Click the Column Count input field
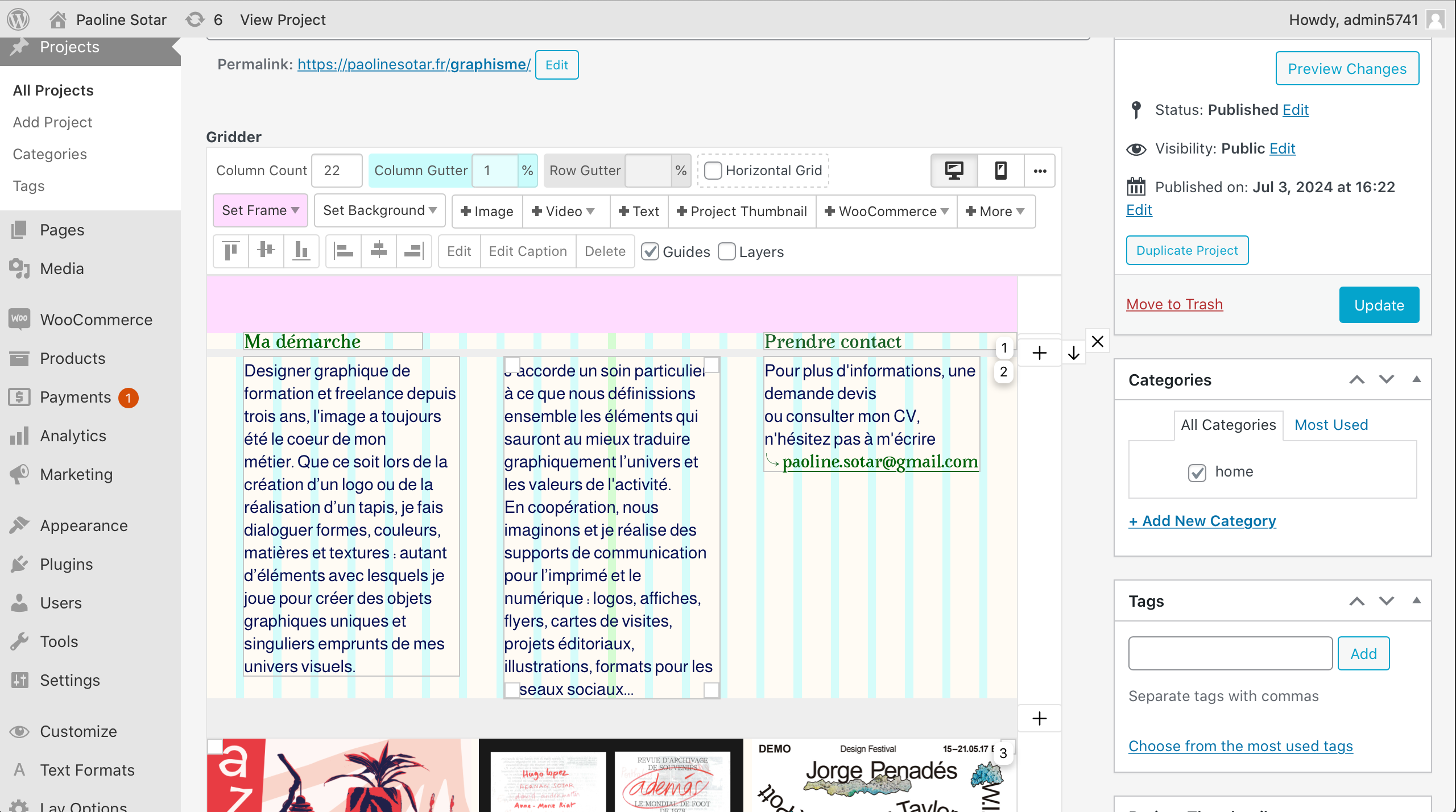This screenshot has width=1456, height=812. pyautogui.click(x=337, y=171)
